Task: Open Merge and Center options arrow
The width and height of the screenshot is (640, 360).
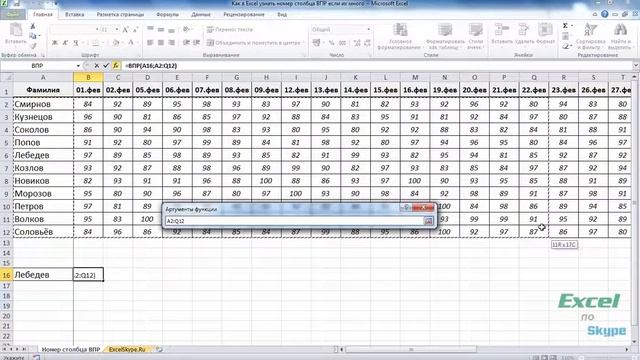Action: 303,42
